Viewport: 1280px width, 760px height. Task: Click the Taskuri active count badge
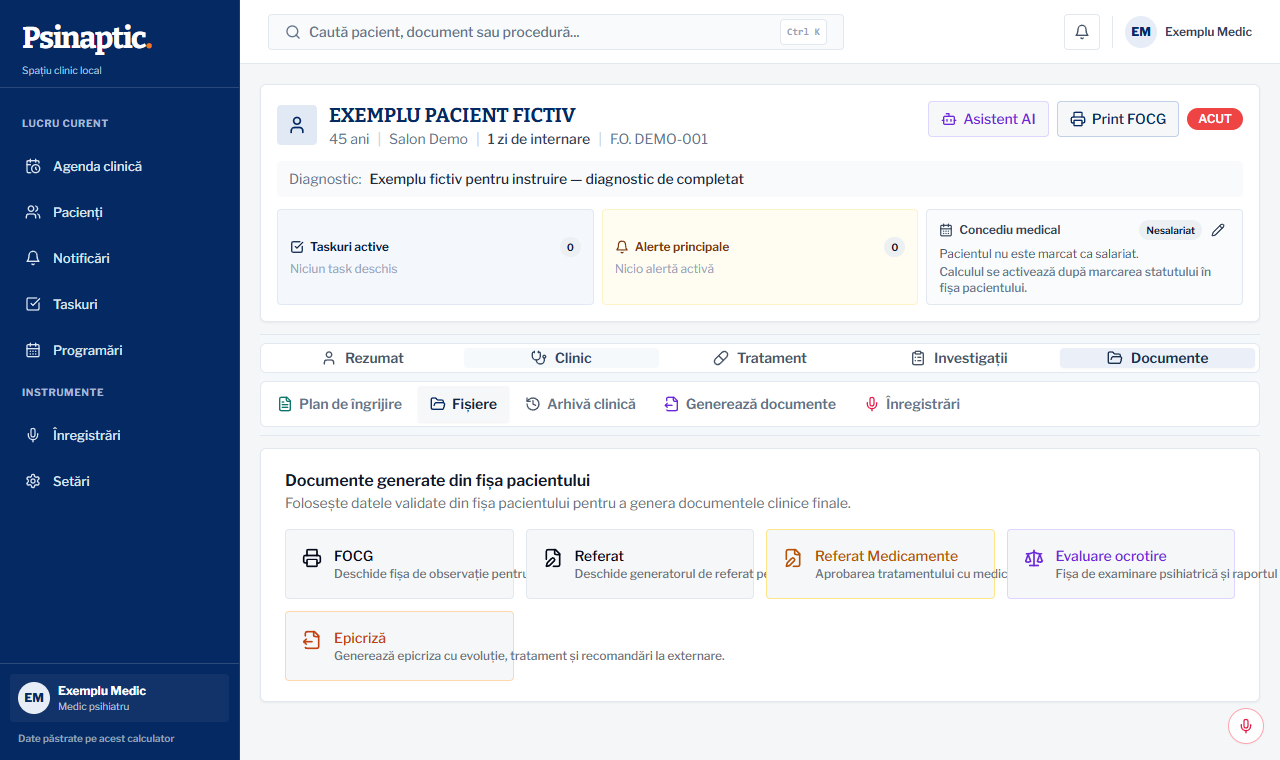pos(570,247)
